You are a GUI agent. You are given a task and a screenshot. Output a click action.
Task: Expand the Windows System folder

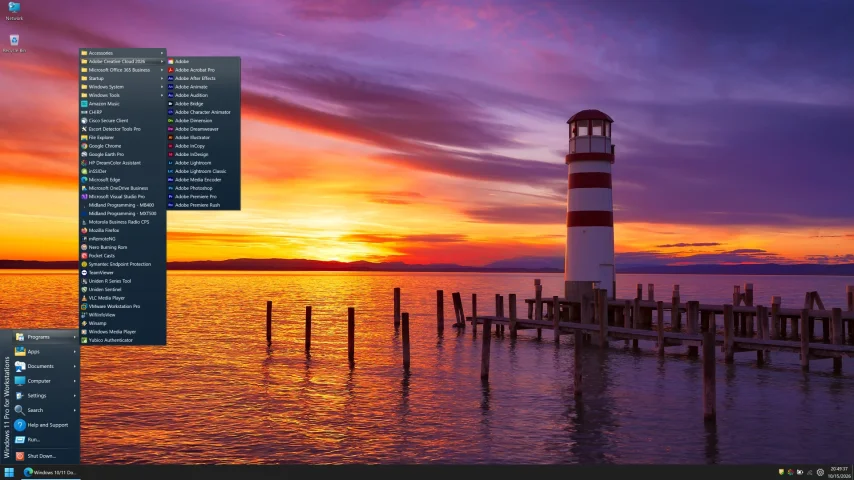coord(123,87)
